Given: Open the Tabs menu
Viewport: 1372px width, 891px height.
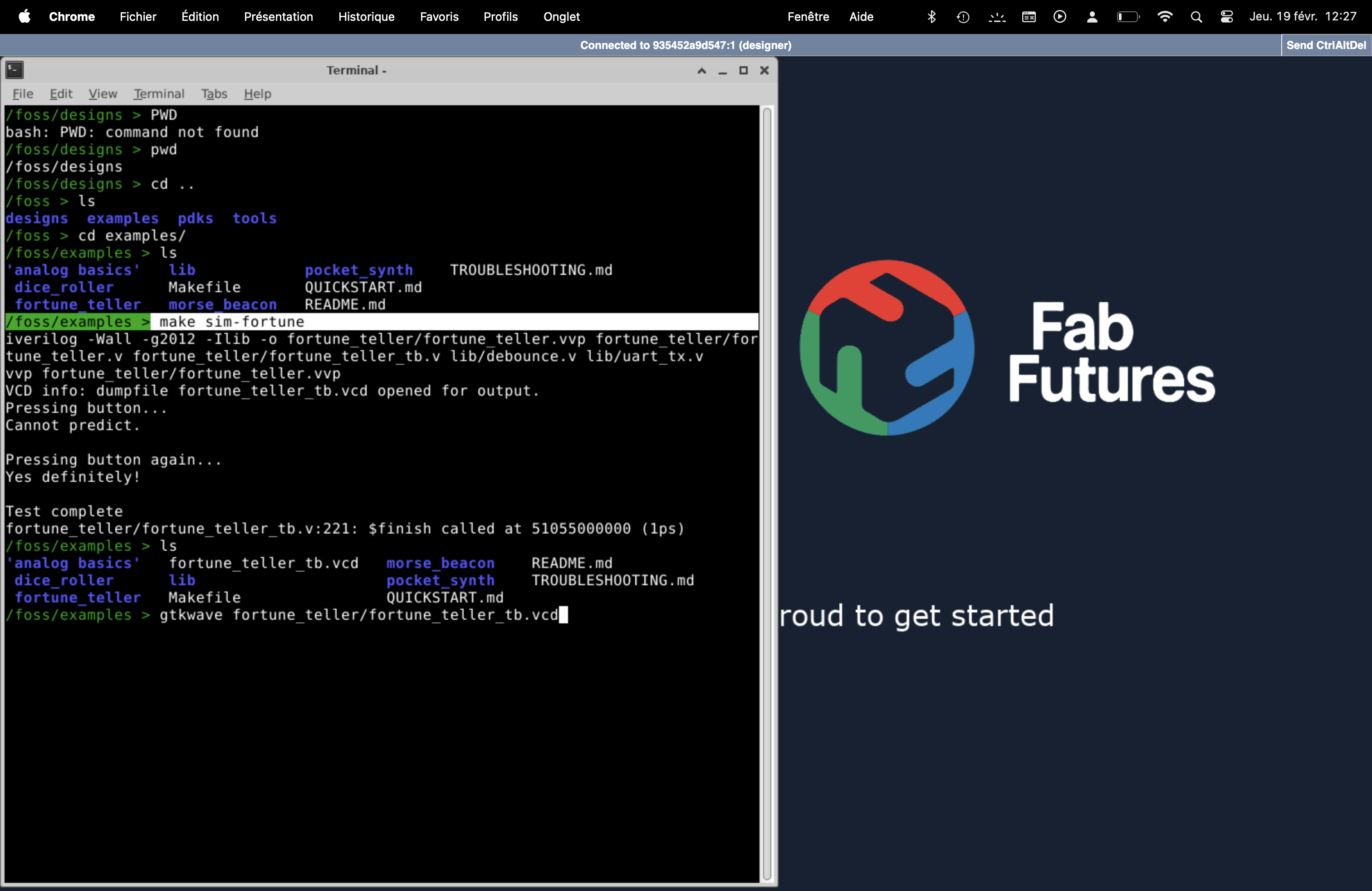Looking at the screenshot, I should click(x=214, y=93).
